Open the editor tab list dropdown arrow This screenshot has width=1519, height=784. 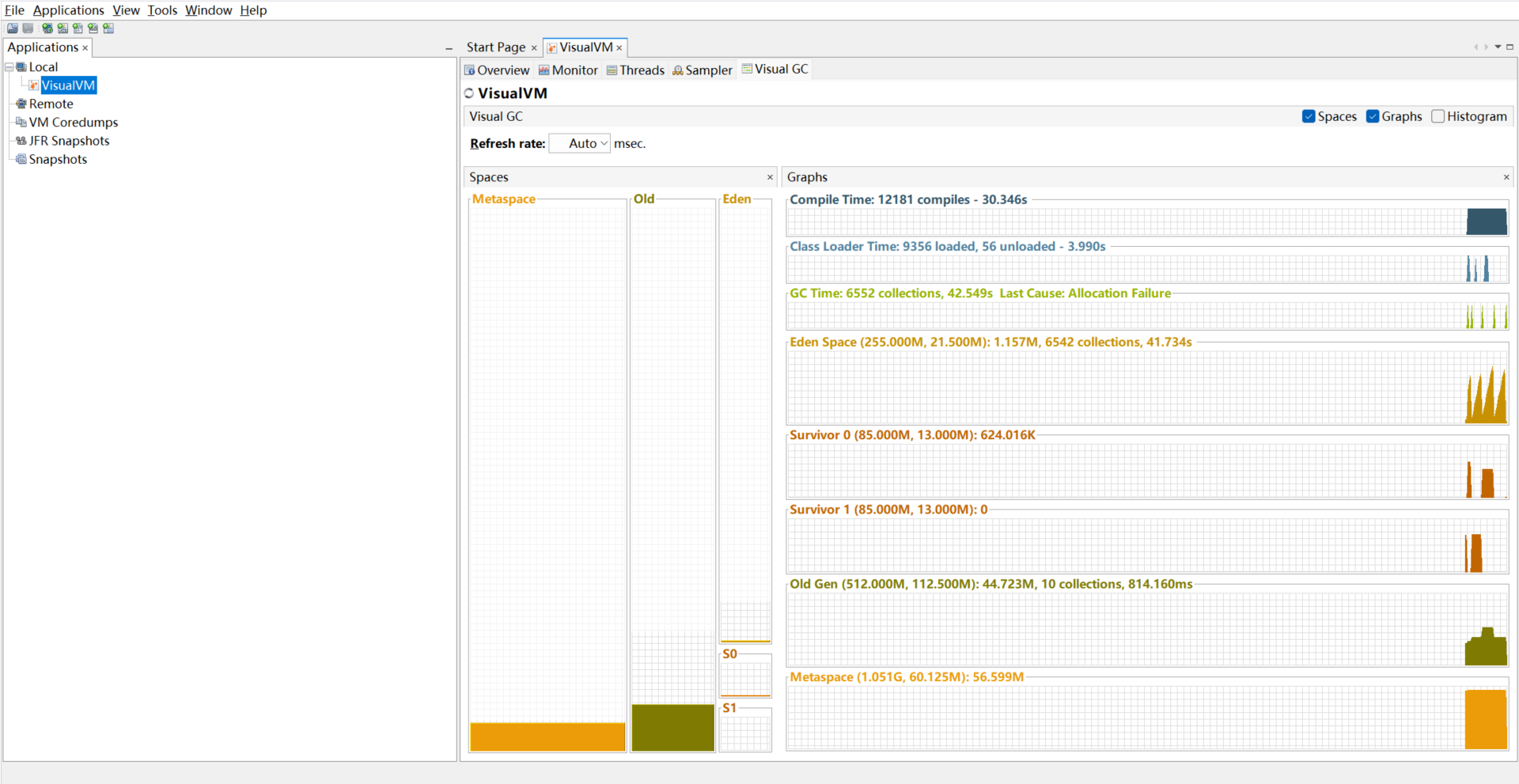1498,47
